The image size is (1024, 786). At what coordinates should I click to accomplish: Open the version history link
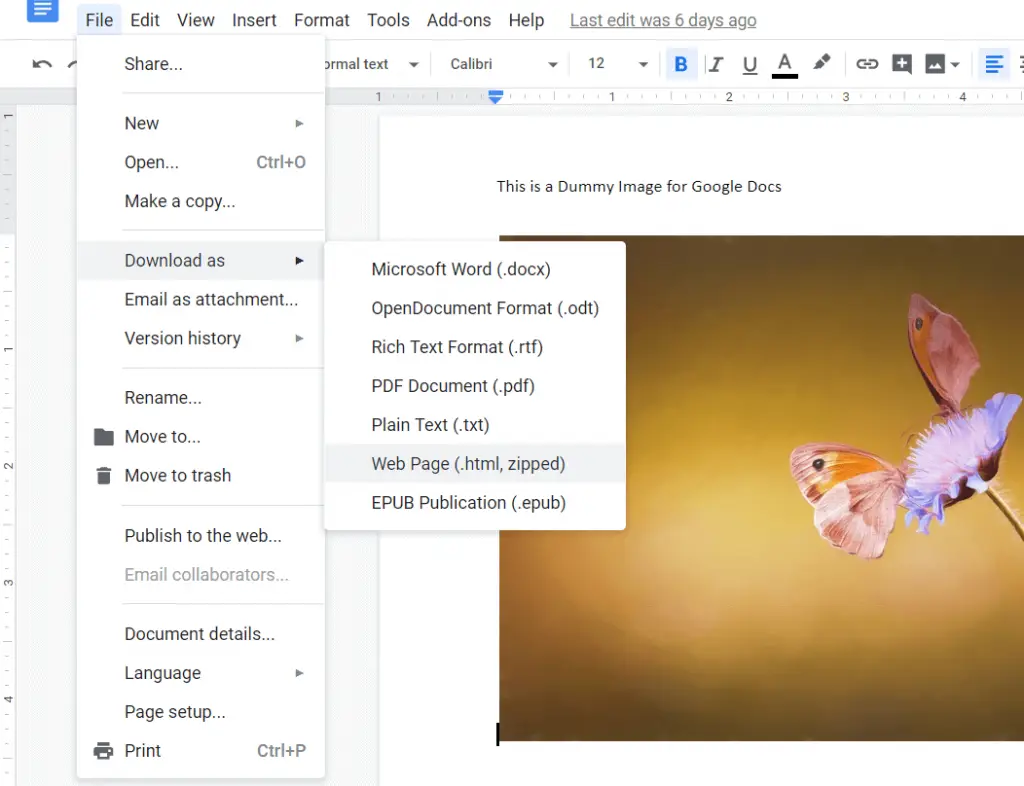click(663, 19)
